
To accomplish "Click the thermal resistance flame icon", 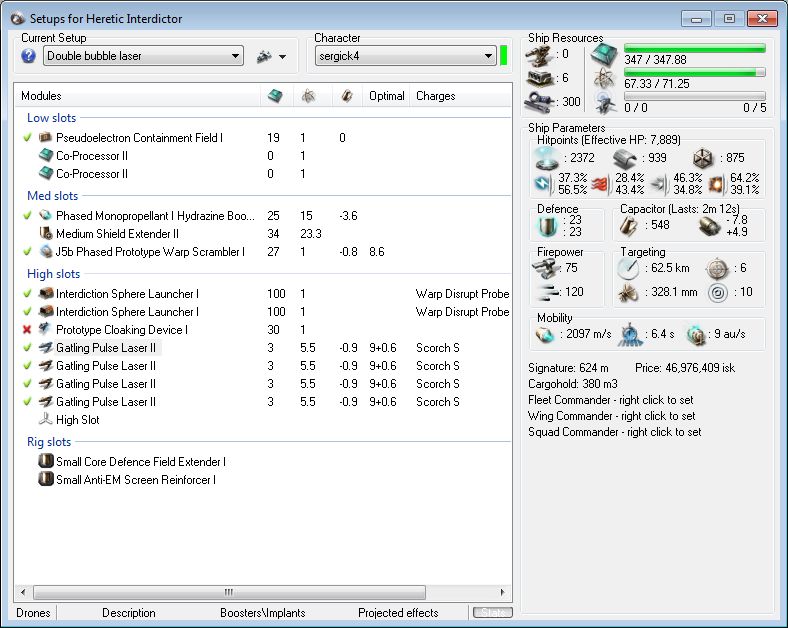I will coord(601,184).
